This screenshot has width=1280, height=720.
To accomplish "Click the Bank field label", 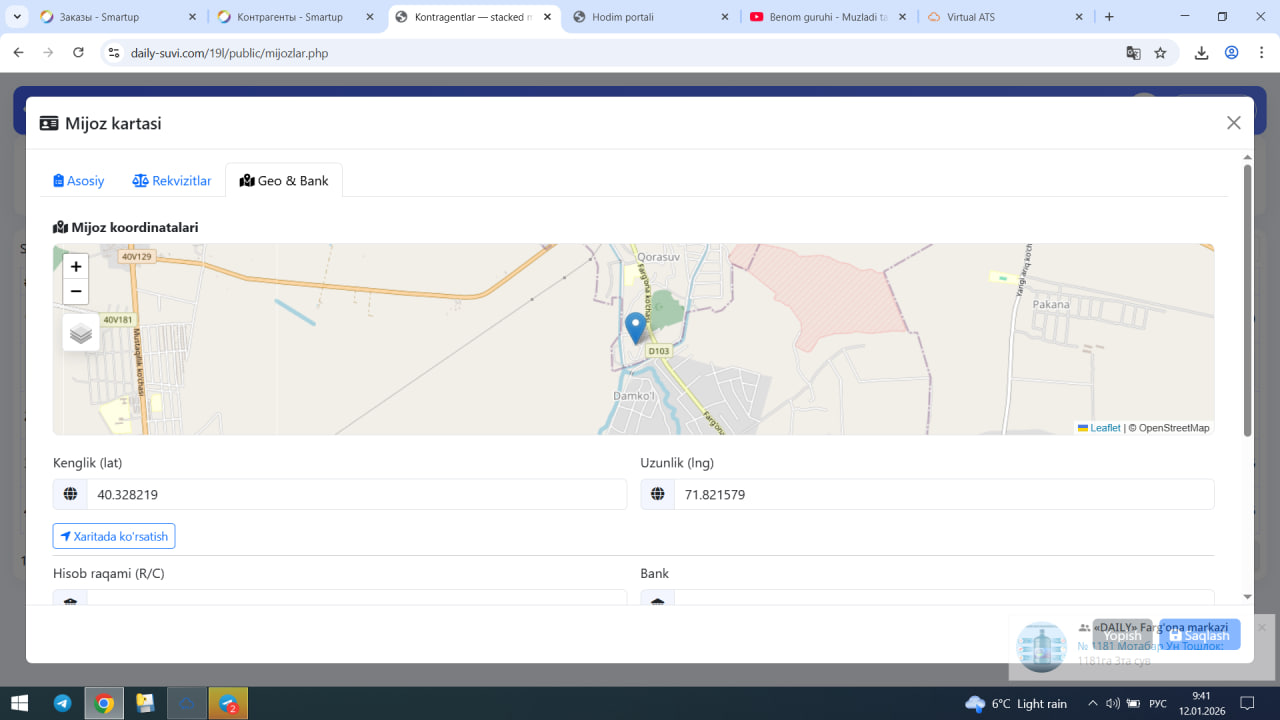I will (x=655, y=573).
